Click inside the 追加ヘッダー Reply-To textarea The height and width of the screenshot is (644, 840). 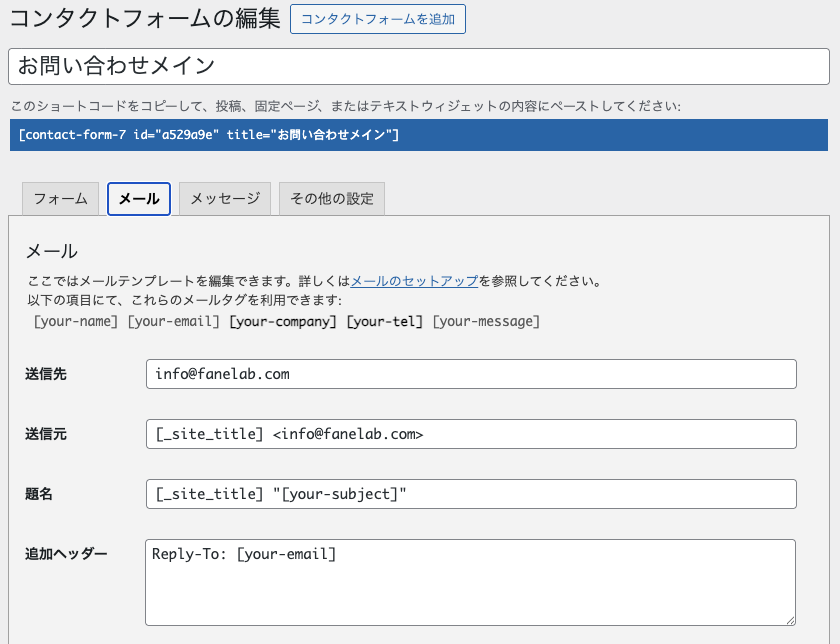point(471,582)
